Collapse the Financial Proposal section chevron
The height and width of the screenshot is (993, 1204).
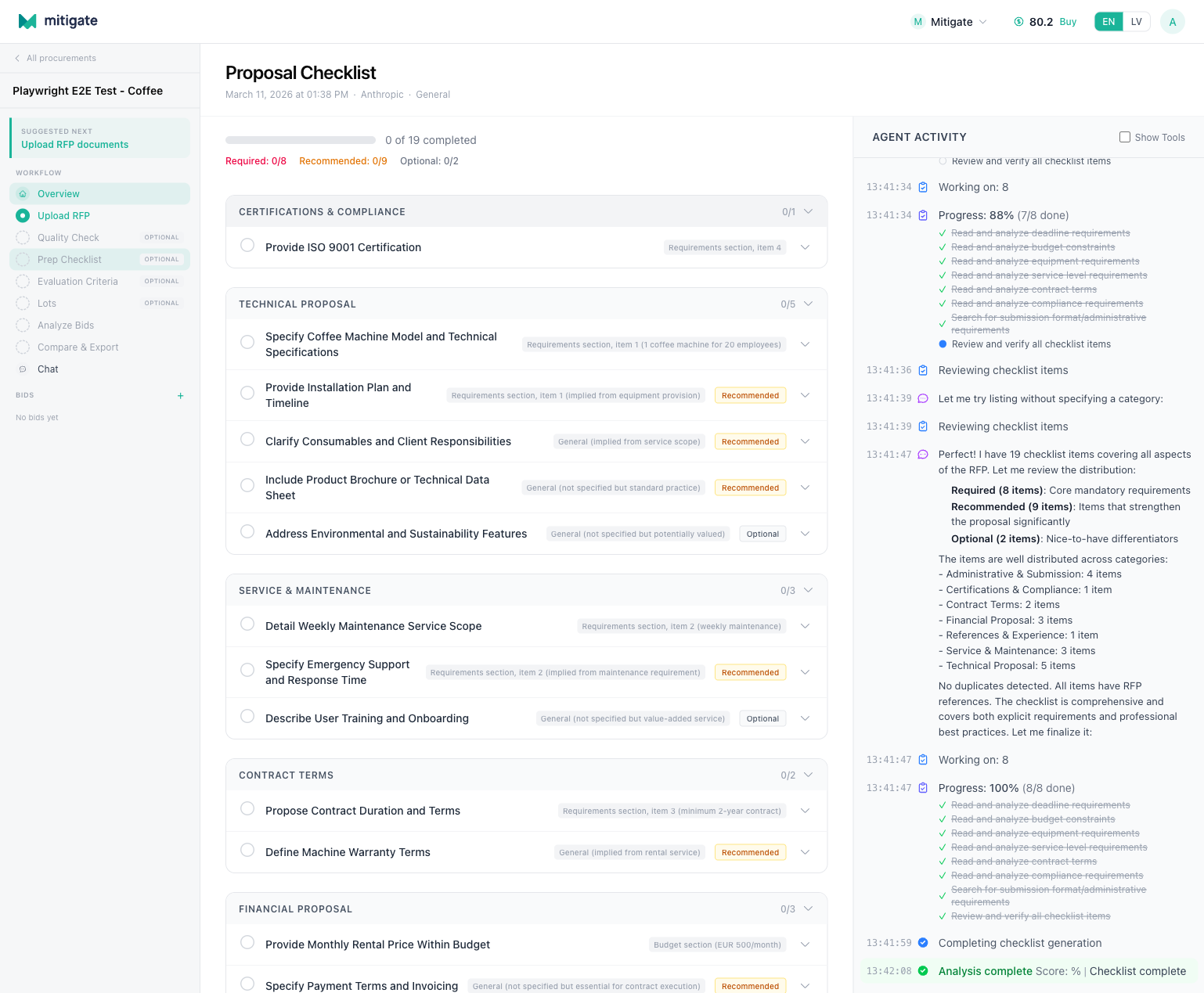pos(809,908)
